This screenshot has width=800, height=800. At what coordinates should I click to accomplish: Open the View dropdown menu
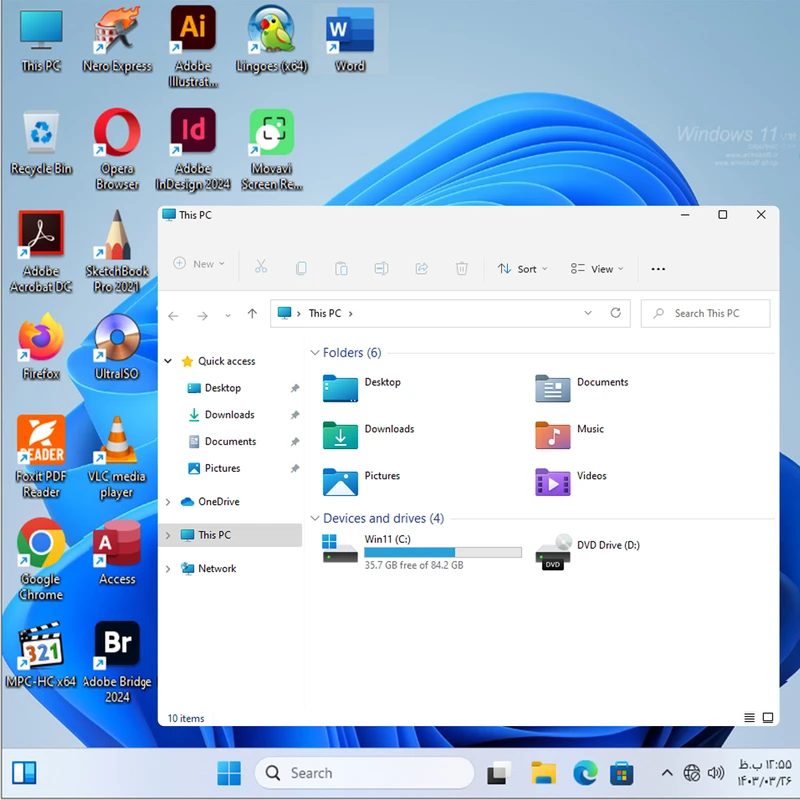(597, 268)
